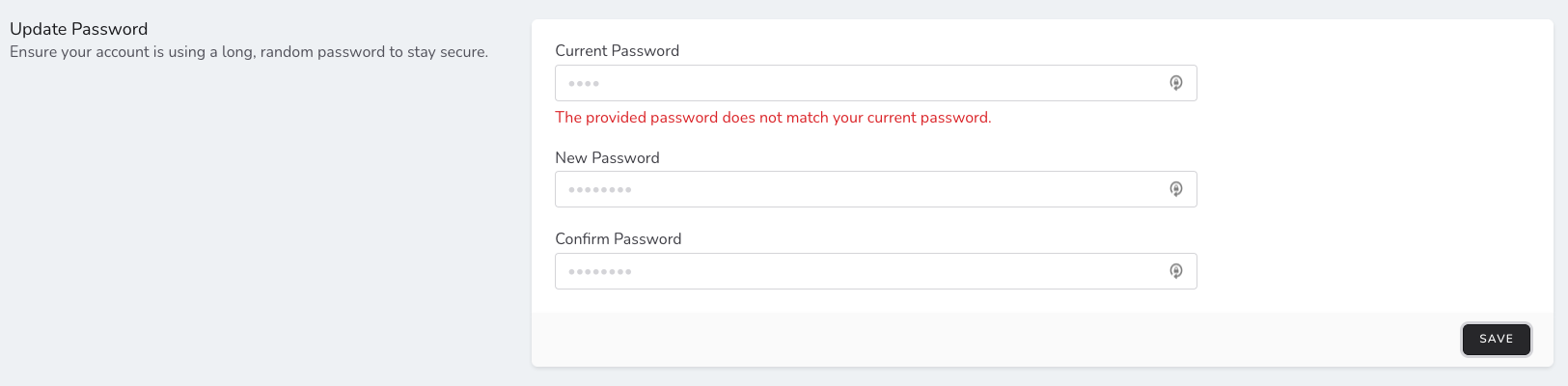The image size is (1568, 386).
Task: Click the words 'stay secure' in the description
Action: 447,52
